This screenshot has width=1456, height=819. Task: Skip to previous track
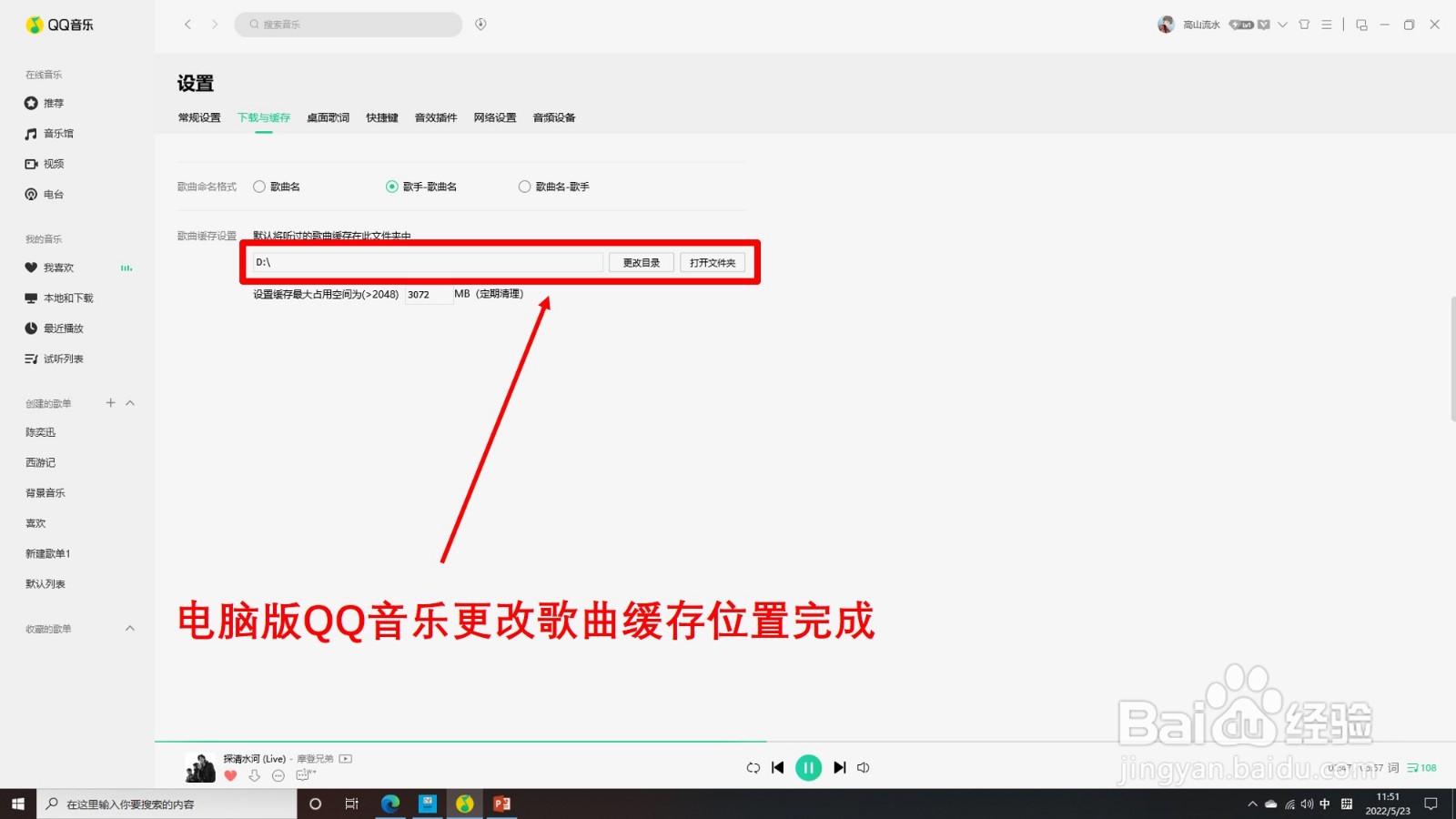(x=778, y=768)
